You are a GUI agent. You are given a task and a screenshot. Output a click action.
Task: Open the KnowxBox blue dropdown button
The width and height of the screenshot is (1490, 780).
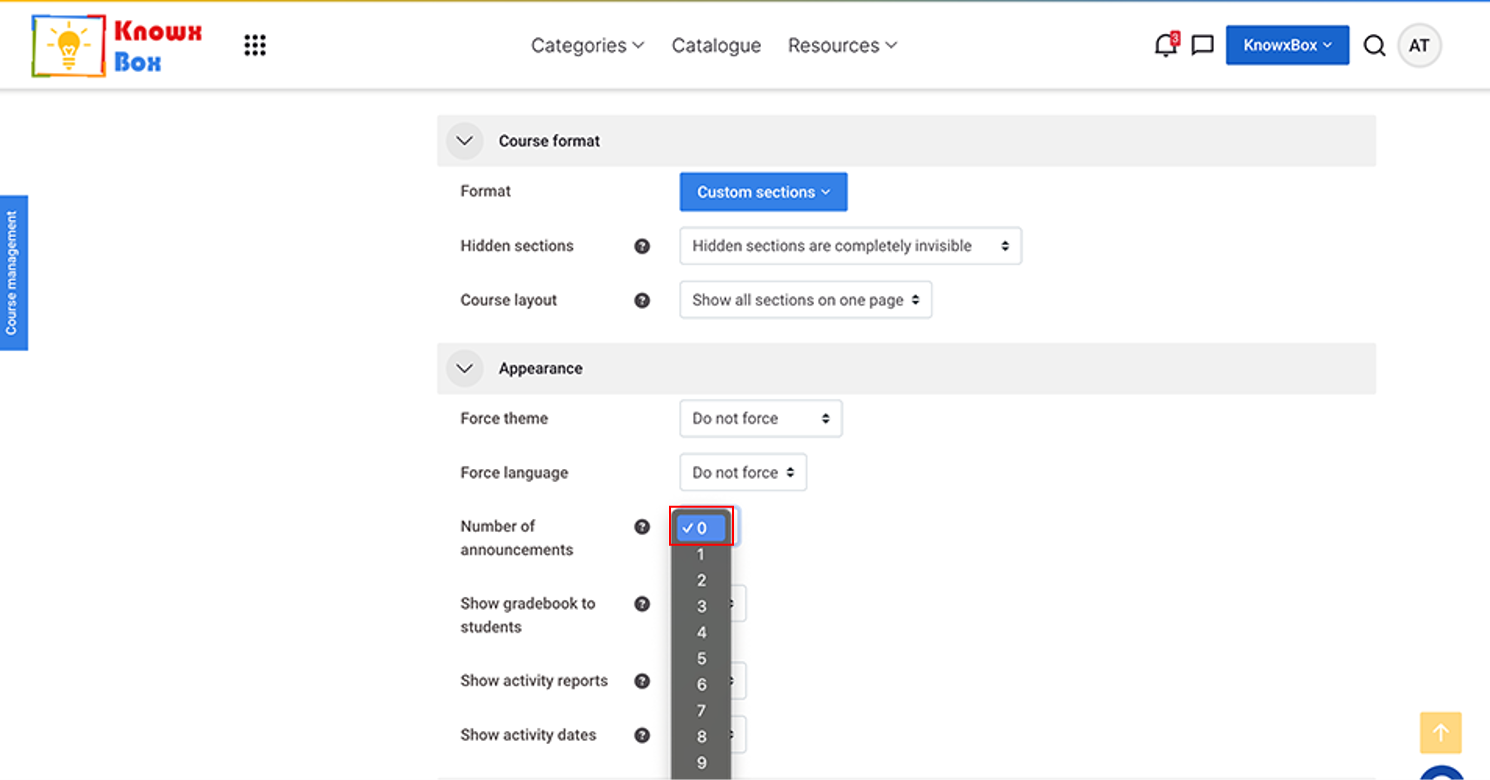[x=1287, y=45]
